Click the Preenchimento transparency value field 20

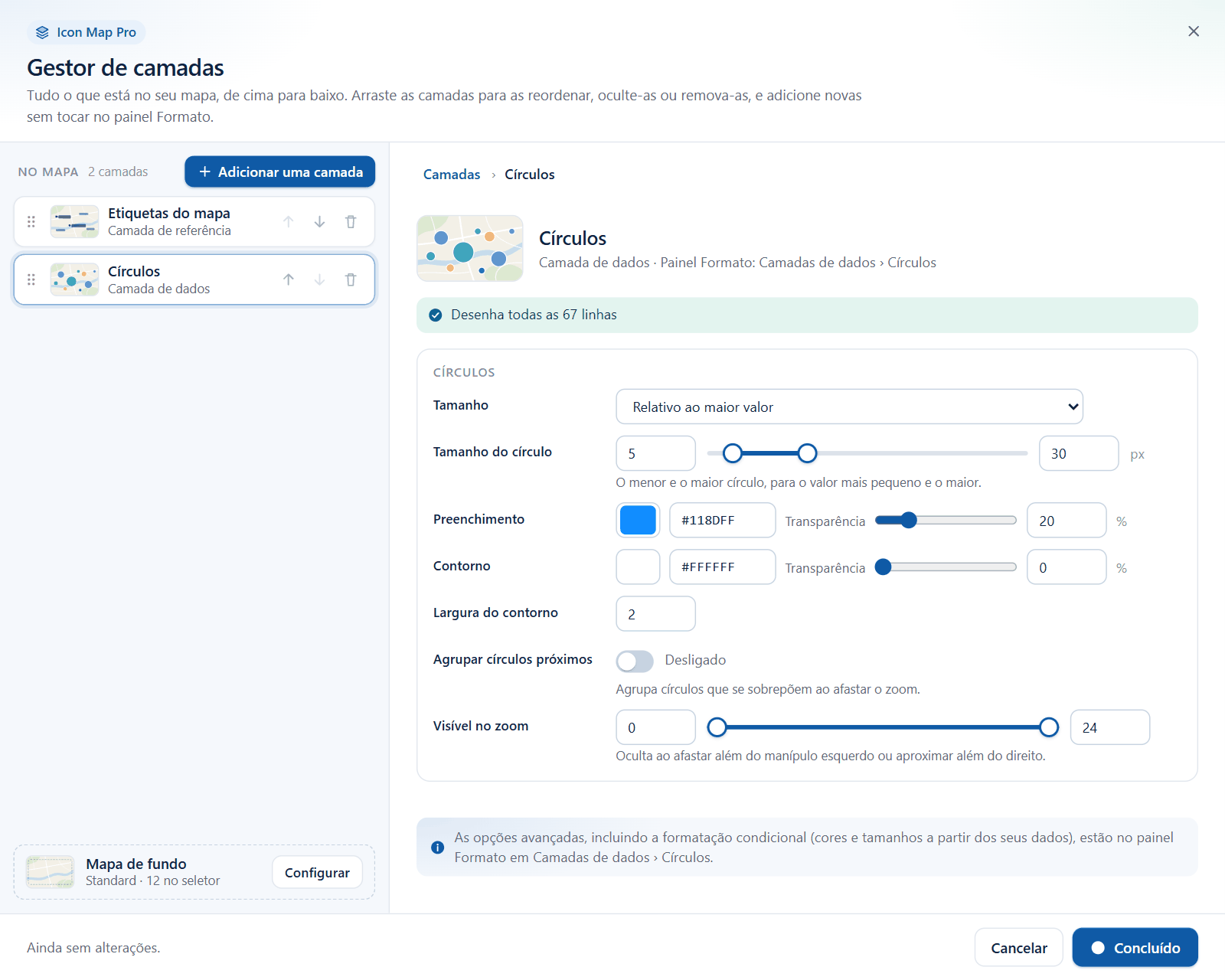[x=1067, y=521]
